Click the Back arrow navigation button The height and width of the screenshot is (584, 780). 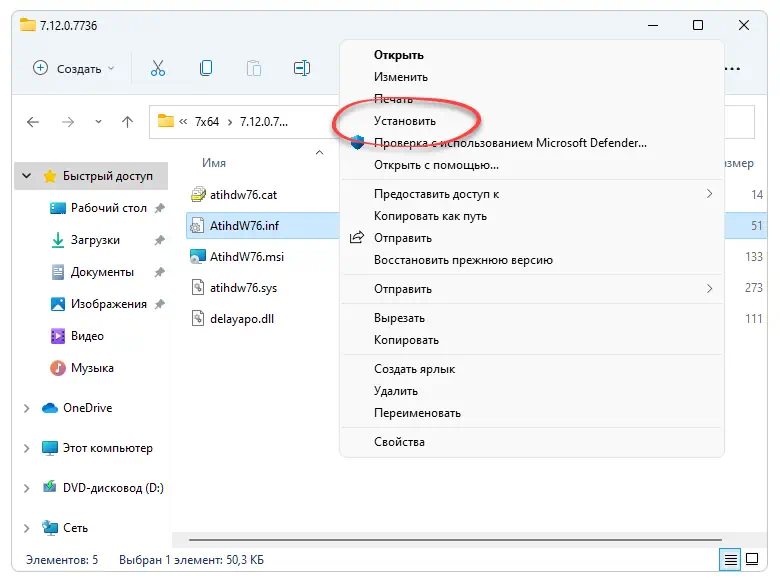(33, 122)
